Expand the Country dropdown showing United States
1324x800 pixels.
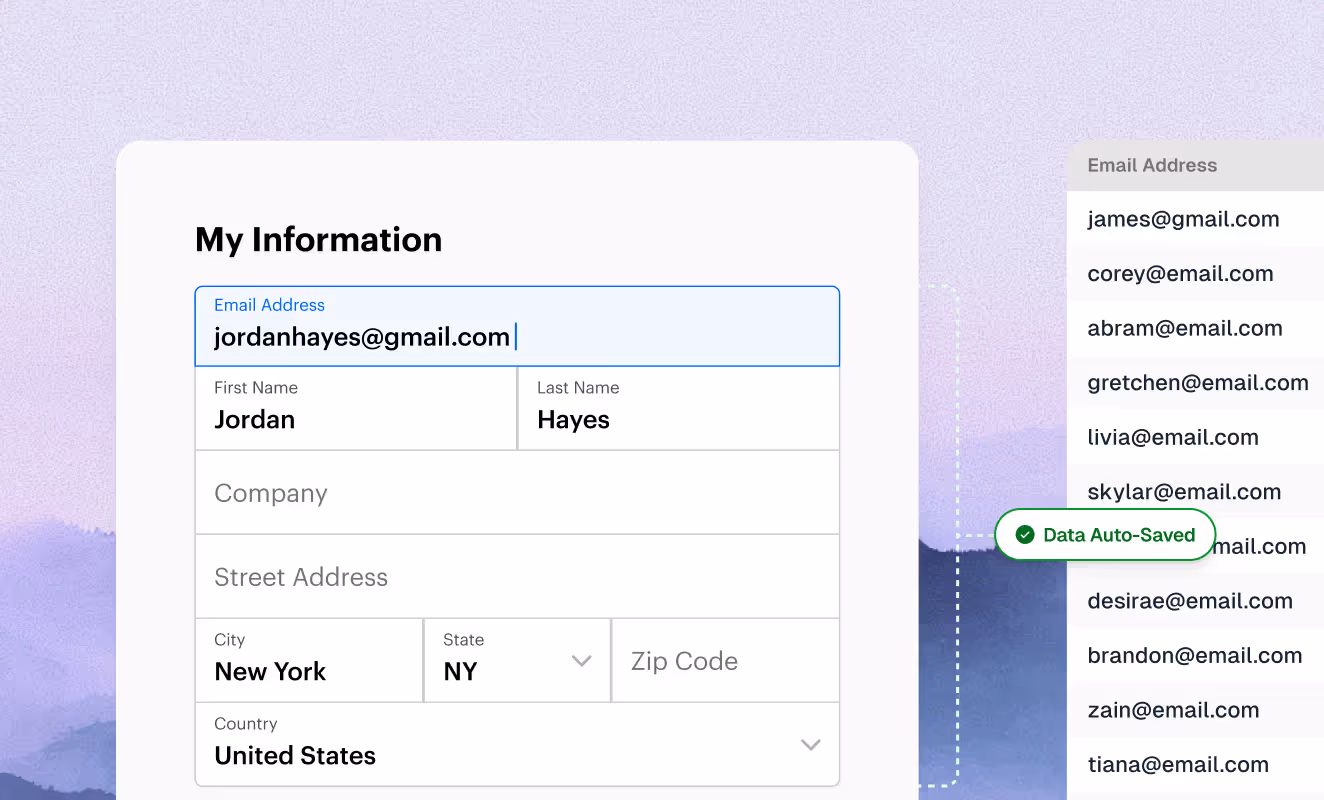pyautogui.click(x=517, y=744)
